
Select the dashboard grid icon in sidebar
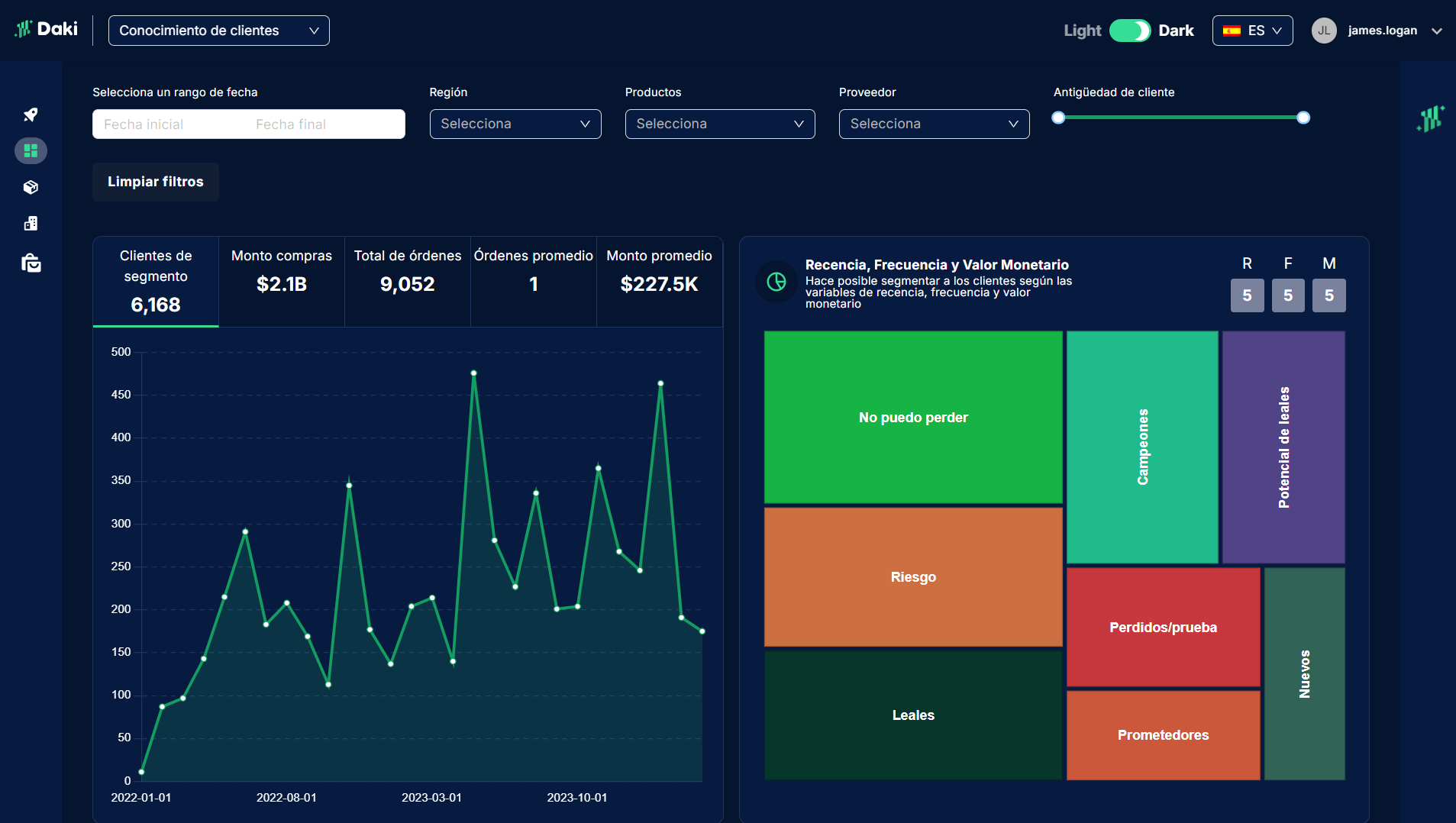31,150
